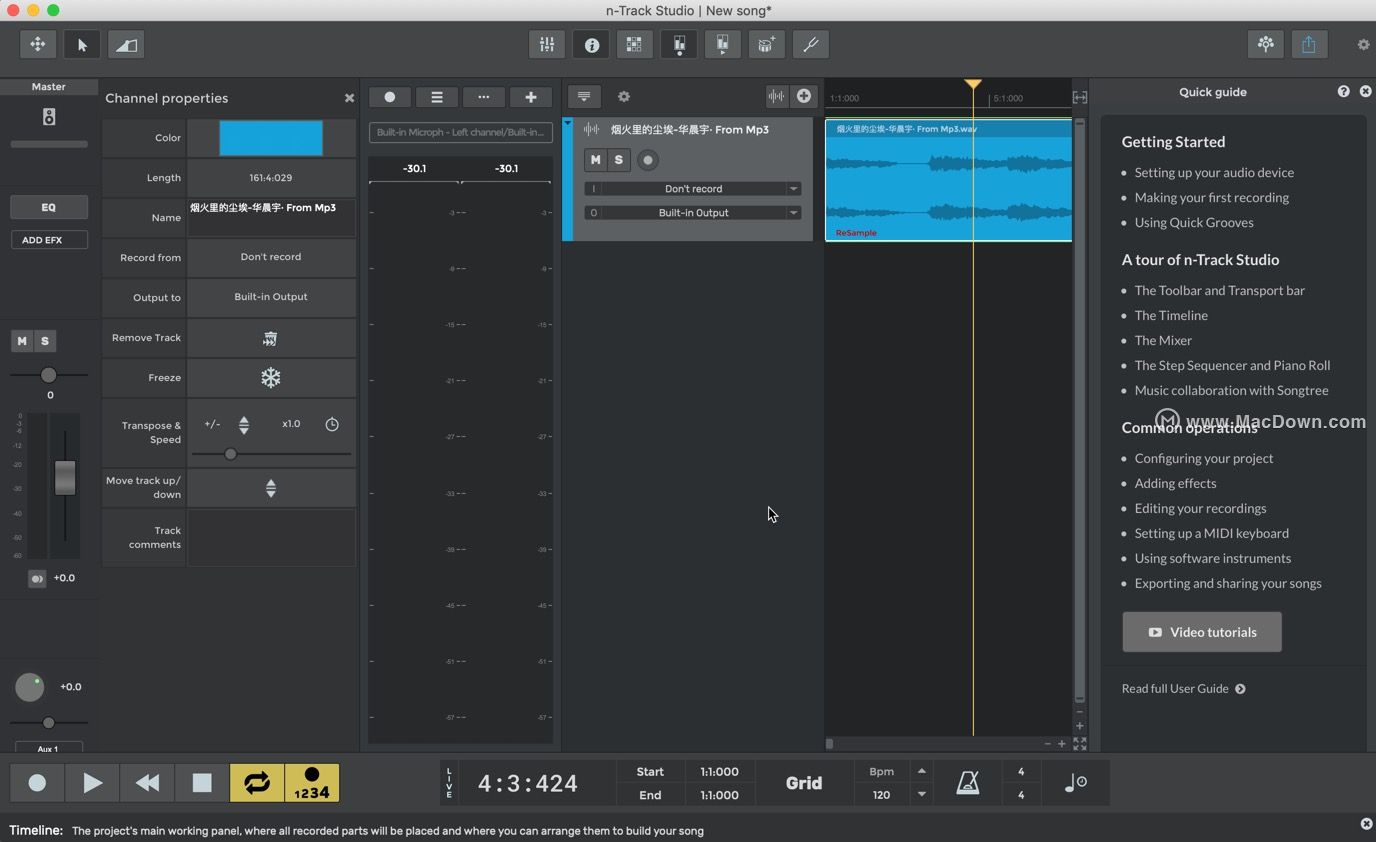
Task: Click the EQ button on Master
Action: (49, 207)
